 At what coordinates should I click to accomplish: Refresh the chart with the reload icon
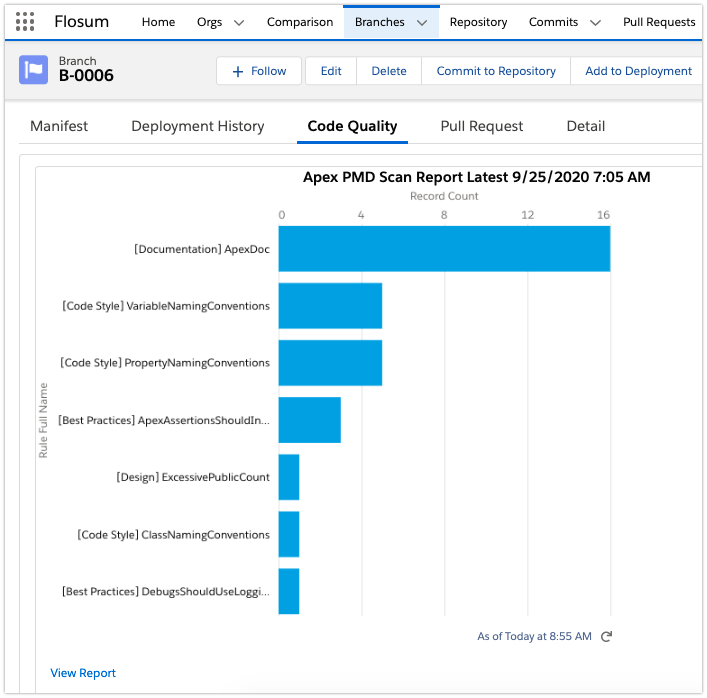tap(606, 636)
